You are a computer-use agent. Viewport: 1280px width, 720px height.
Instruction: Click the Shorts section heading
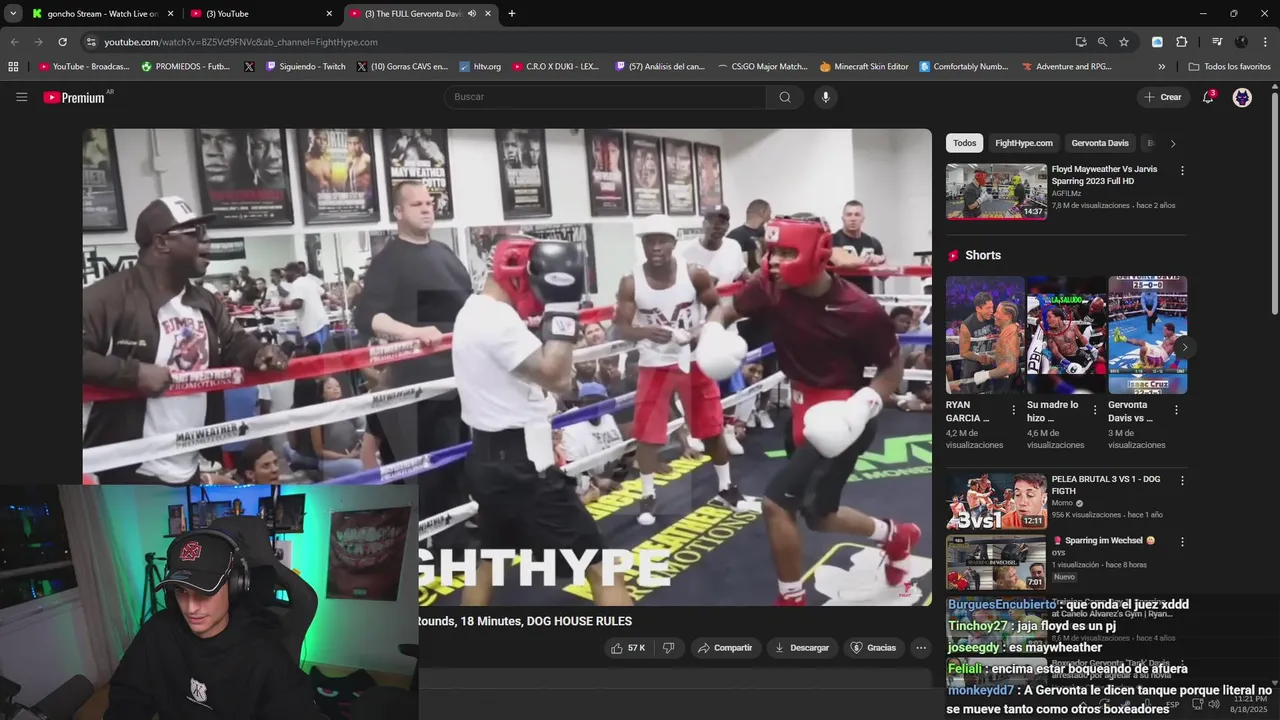[x=983, y=255]
